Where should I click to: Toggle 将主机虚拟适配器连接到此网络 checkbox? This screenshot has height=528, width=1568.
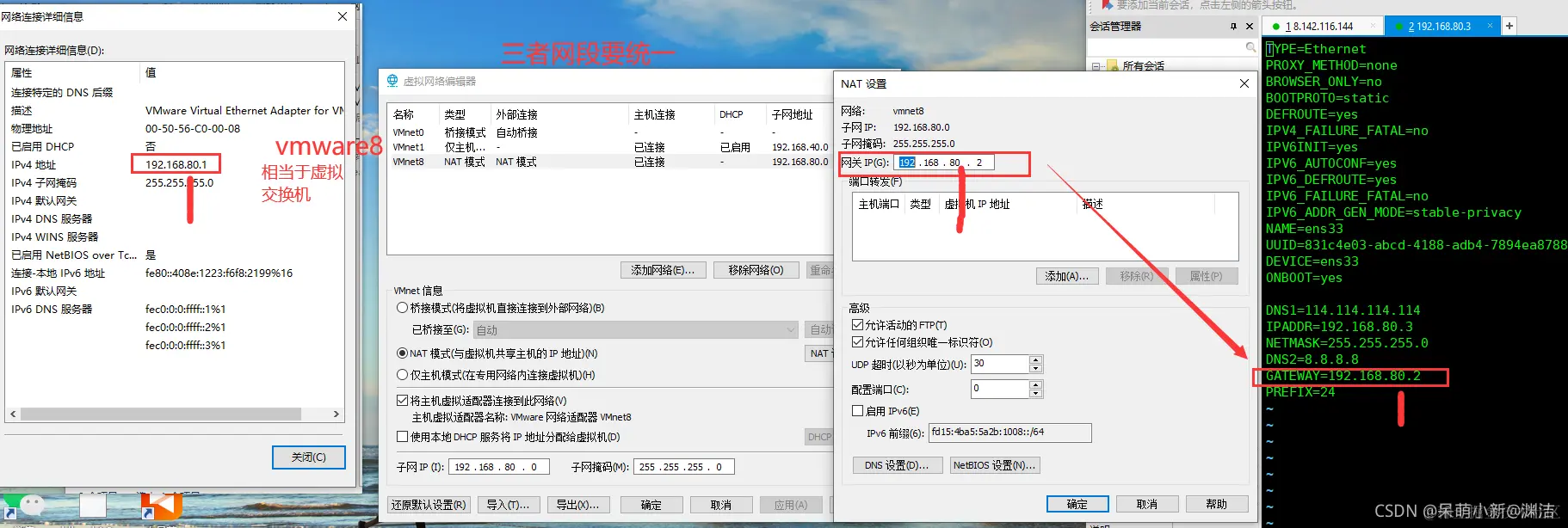402,401
